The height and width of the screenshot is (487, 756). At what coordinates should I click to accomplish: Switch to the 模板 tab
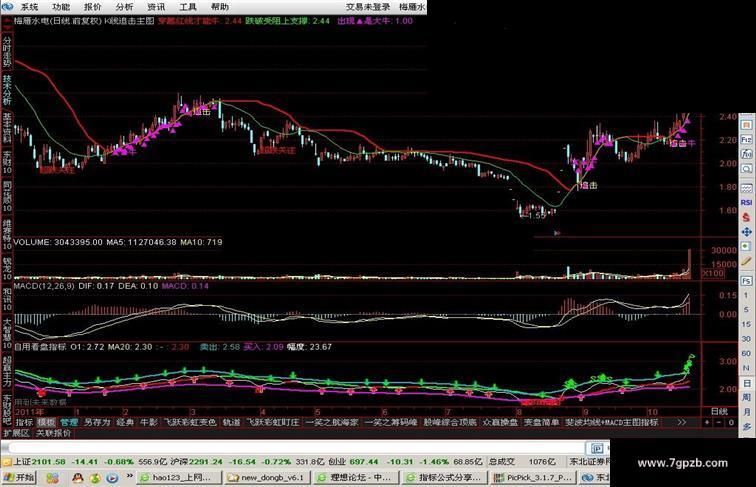pyautogui.click(x=46, y=422)
